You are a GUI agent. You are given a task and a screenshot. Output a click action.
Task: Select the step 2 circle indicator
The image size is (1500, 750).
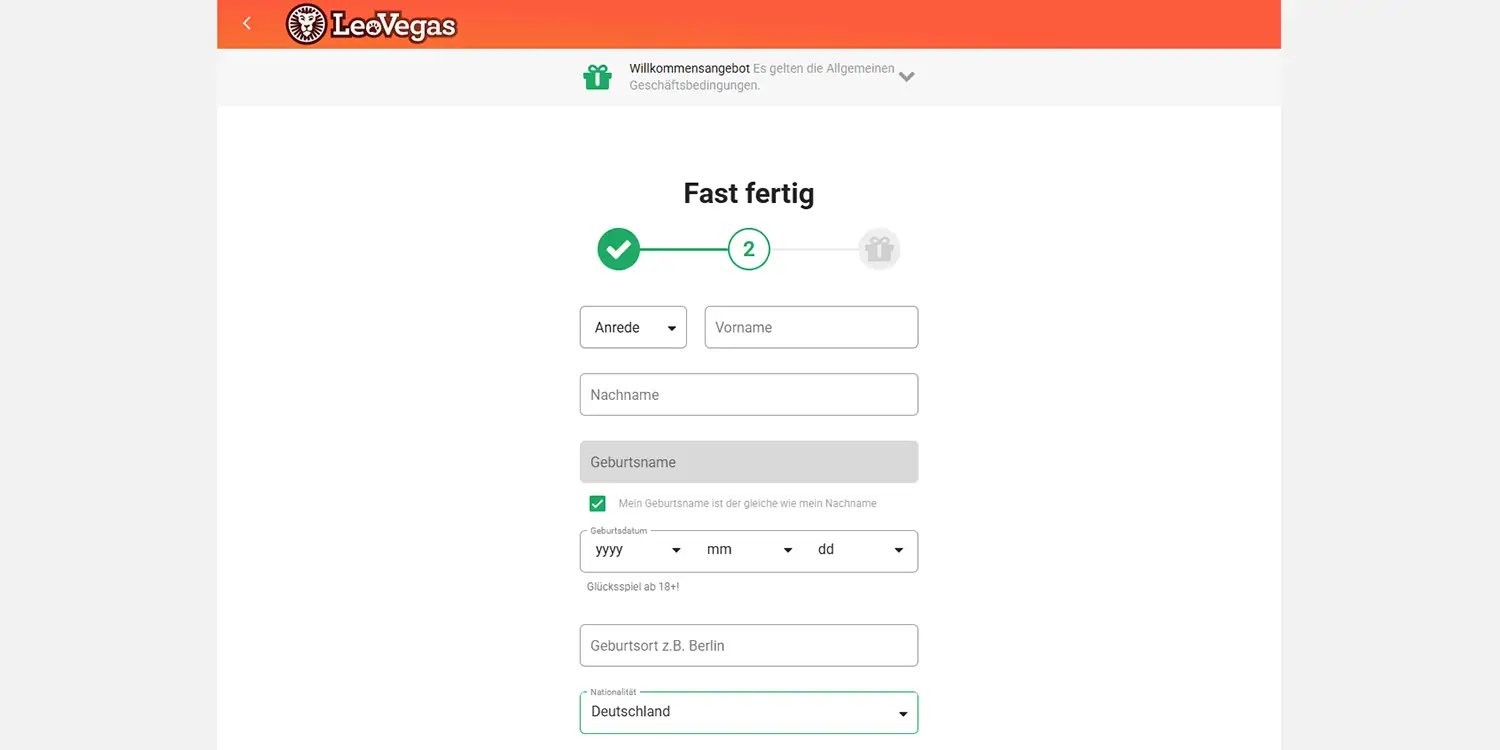coord(749,249)
